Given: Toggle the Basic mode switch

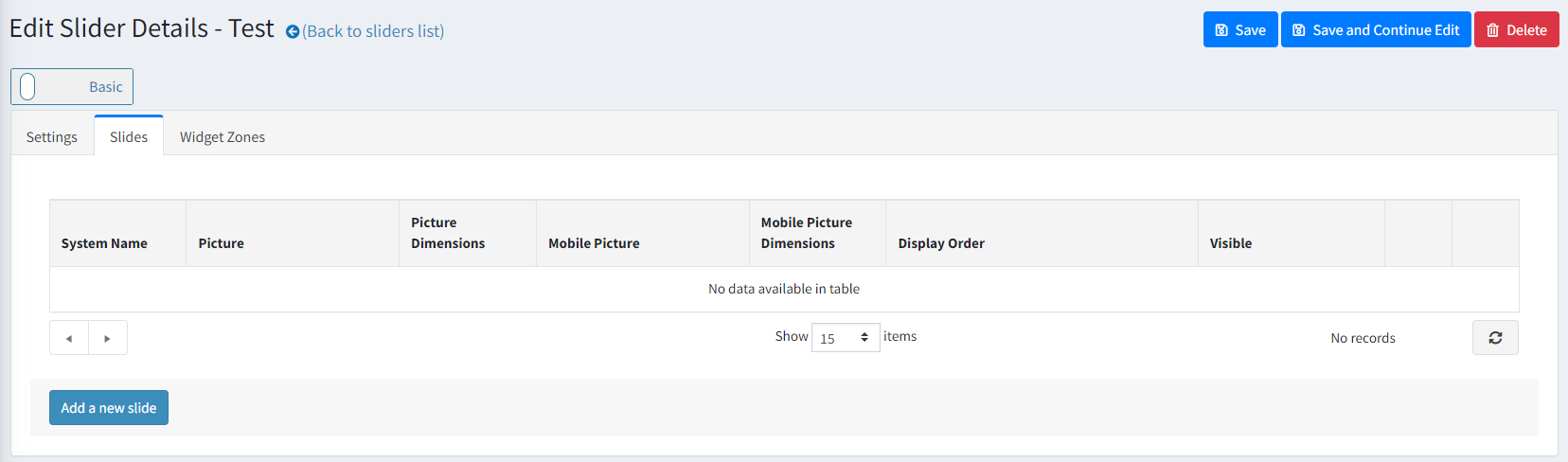Looking at the screenshot, I should pyautogui.click(x=28, y=87).
